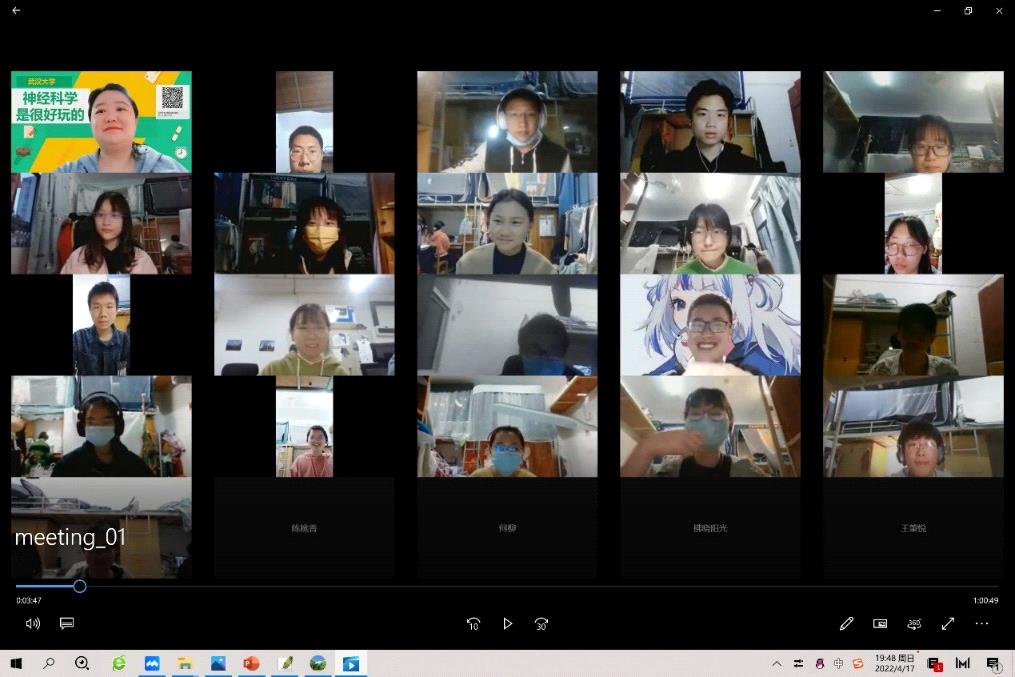Open the Windows Start menu

16,663
